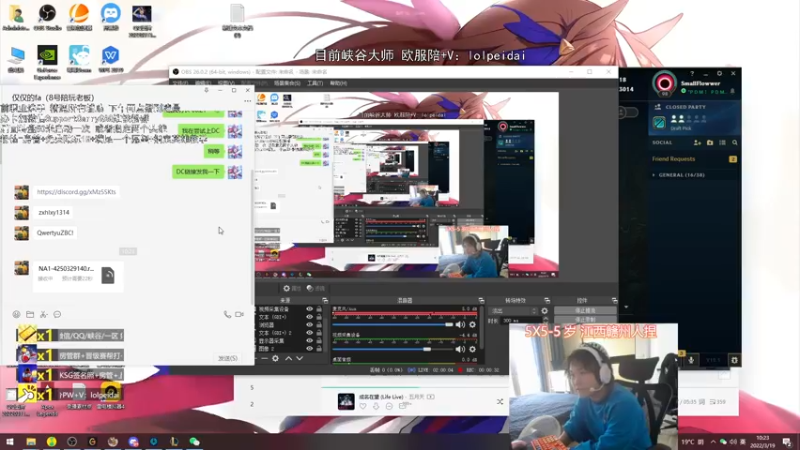
Task: Open the 文件 menu in OBS
Action: [180, 83]
